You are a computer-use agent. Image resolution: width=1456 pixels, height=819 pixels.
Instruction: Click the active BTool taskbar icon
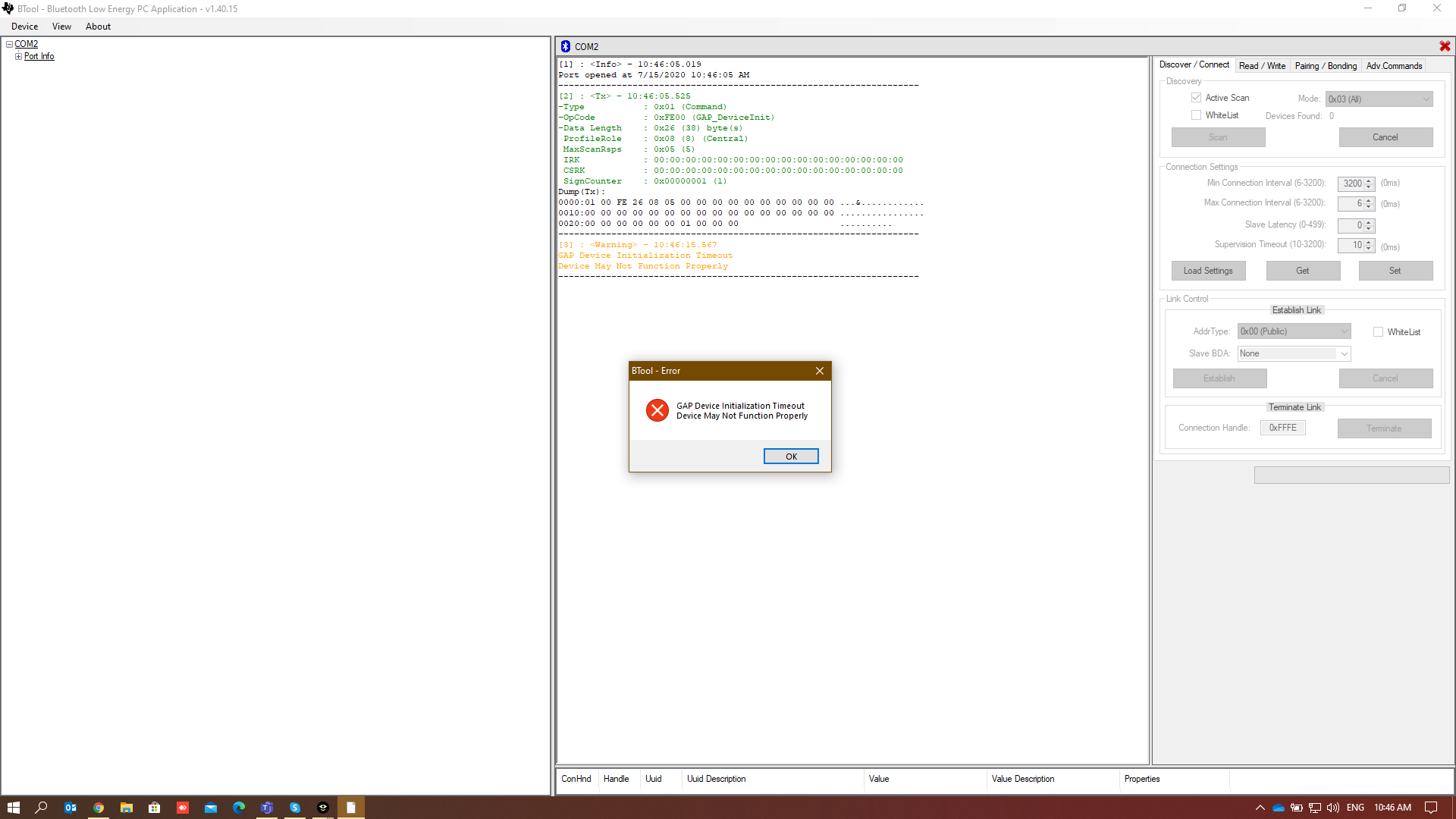pyautogui.click(x=351, y=808)
